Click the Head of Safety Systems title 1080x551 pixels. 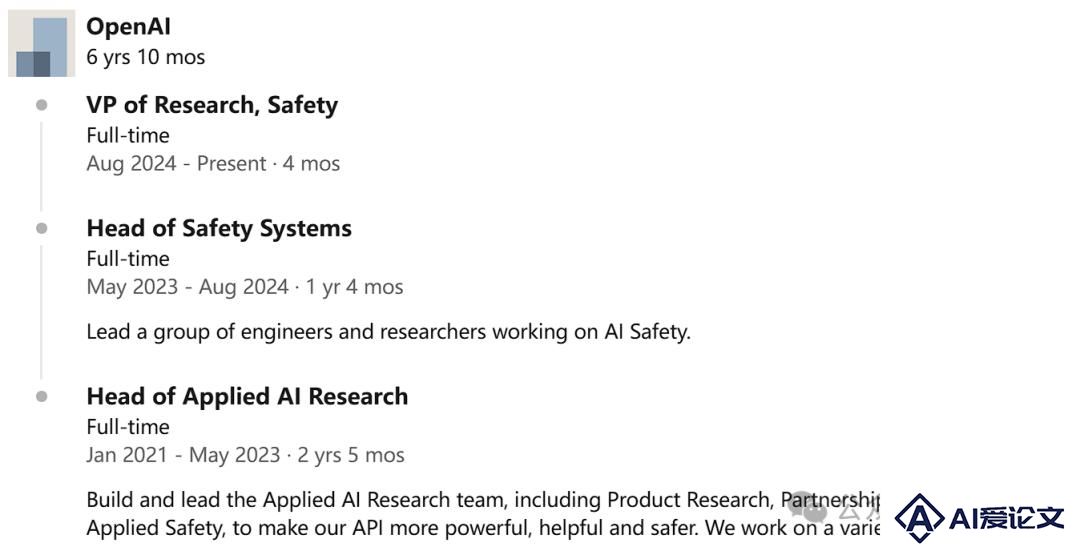pyautogui.click(x=219, y=228)
